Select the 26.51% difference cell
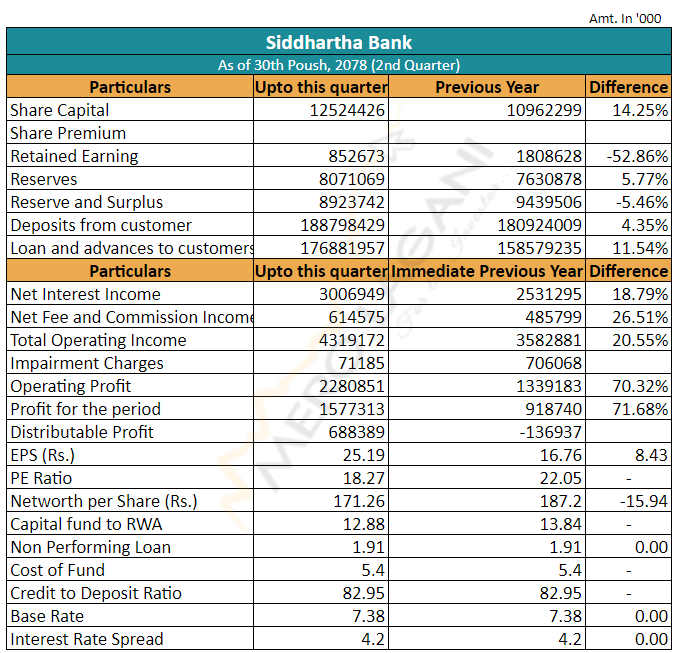Screen dimensions: 676x653 [628, 317]
